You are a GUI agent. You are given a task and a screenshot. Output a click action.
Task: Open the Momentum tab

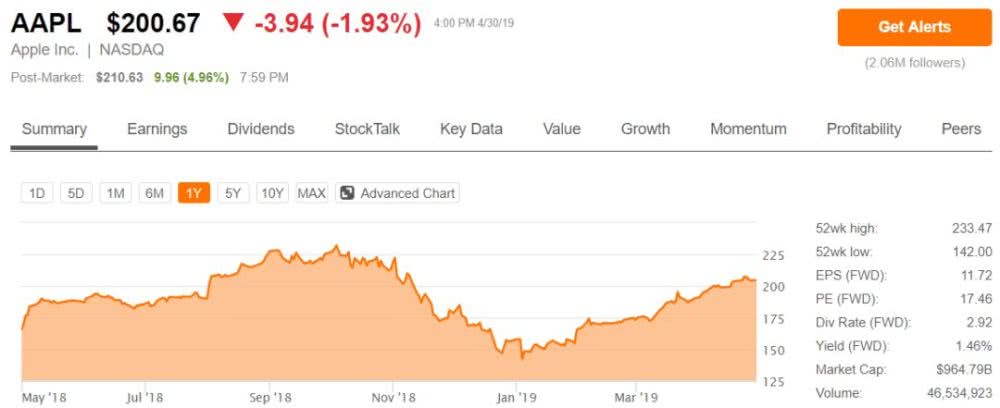pos(748,129)
